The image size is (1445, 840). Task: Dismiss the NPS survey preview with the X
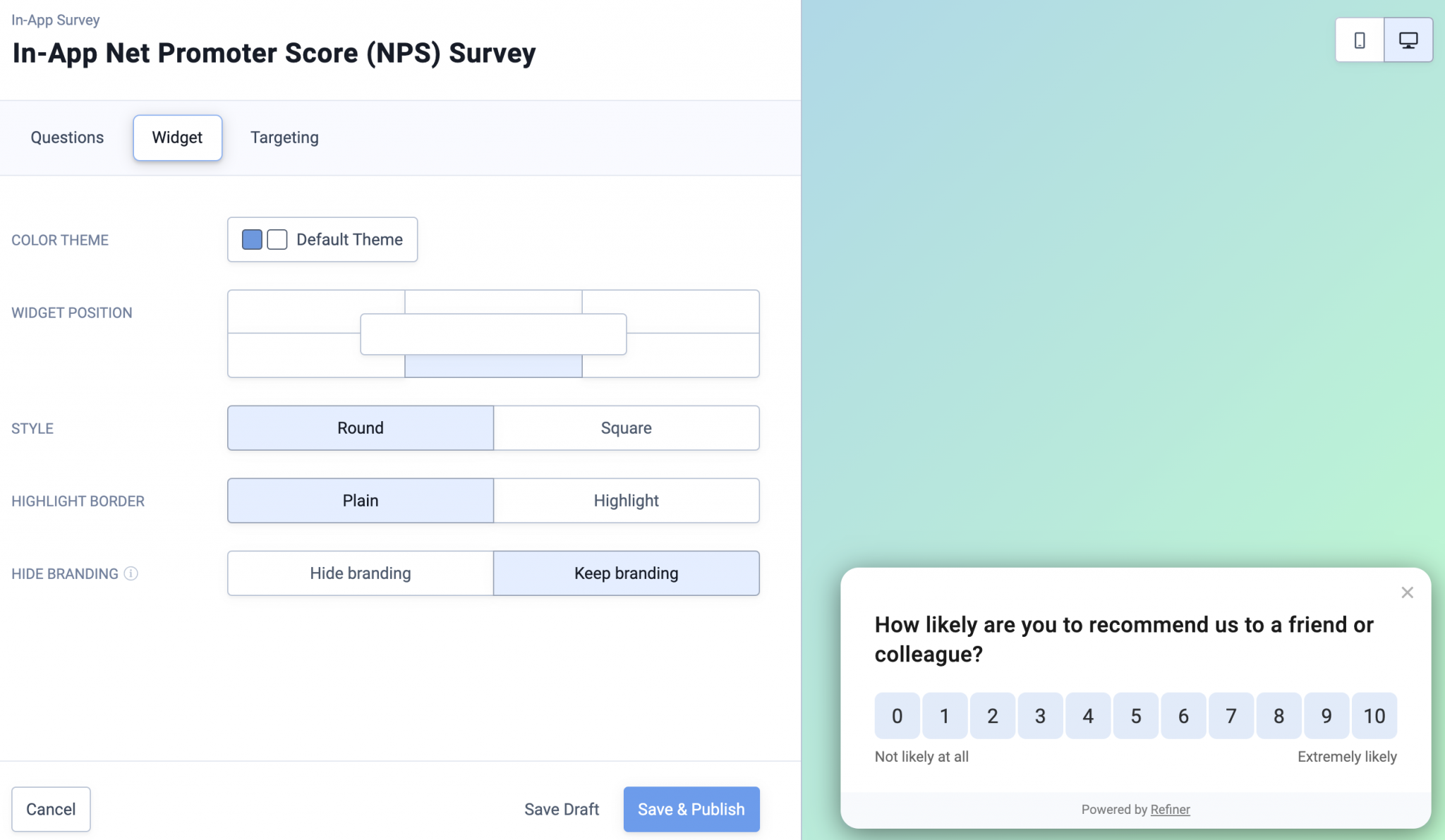(x=1407, y=592)
